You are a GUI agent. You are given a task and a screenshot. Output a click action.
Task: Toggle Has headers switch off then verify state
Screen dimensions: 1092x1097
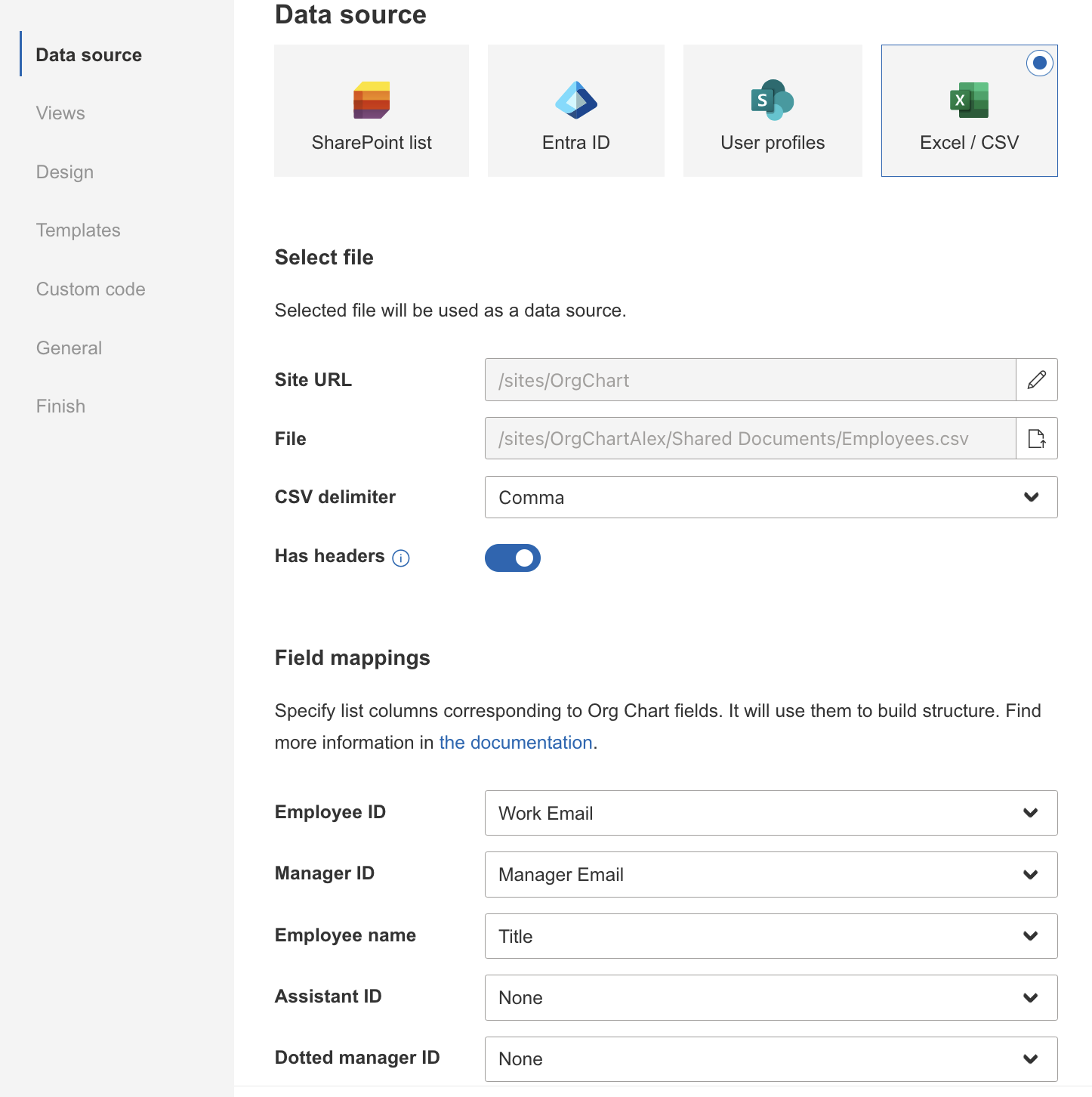[x=513, y=558]
